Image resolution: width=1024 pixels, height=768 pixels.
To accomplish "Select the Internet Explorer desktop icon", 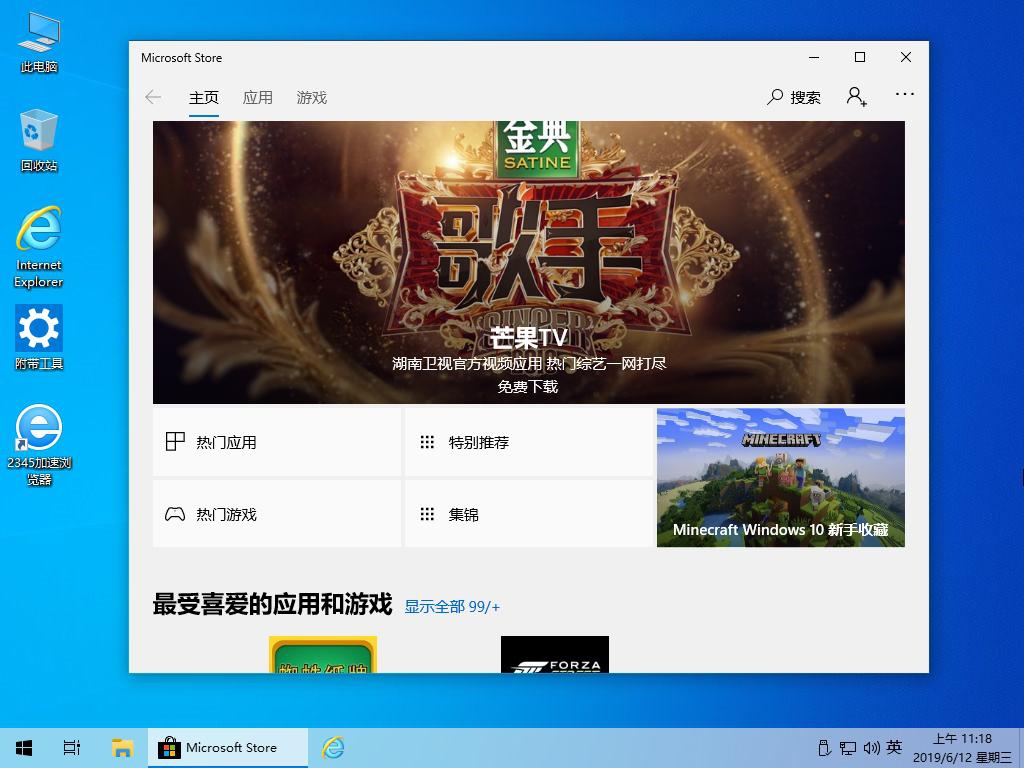I will pos(39,247).
